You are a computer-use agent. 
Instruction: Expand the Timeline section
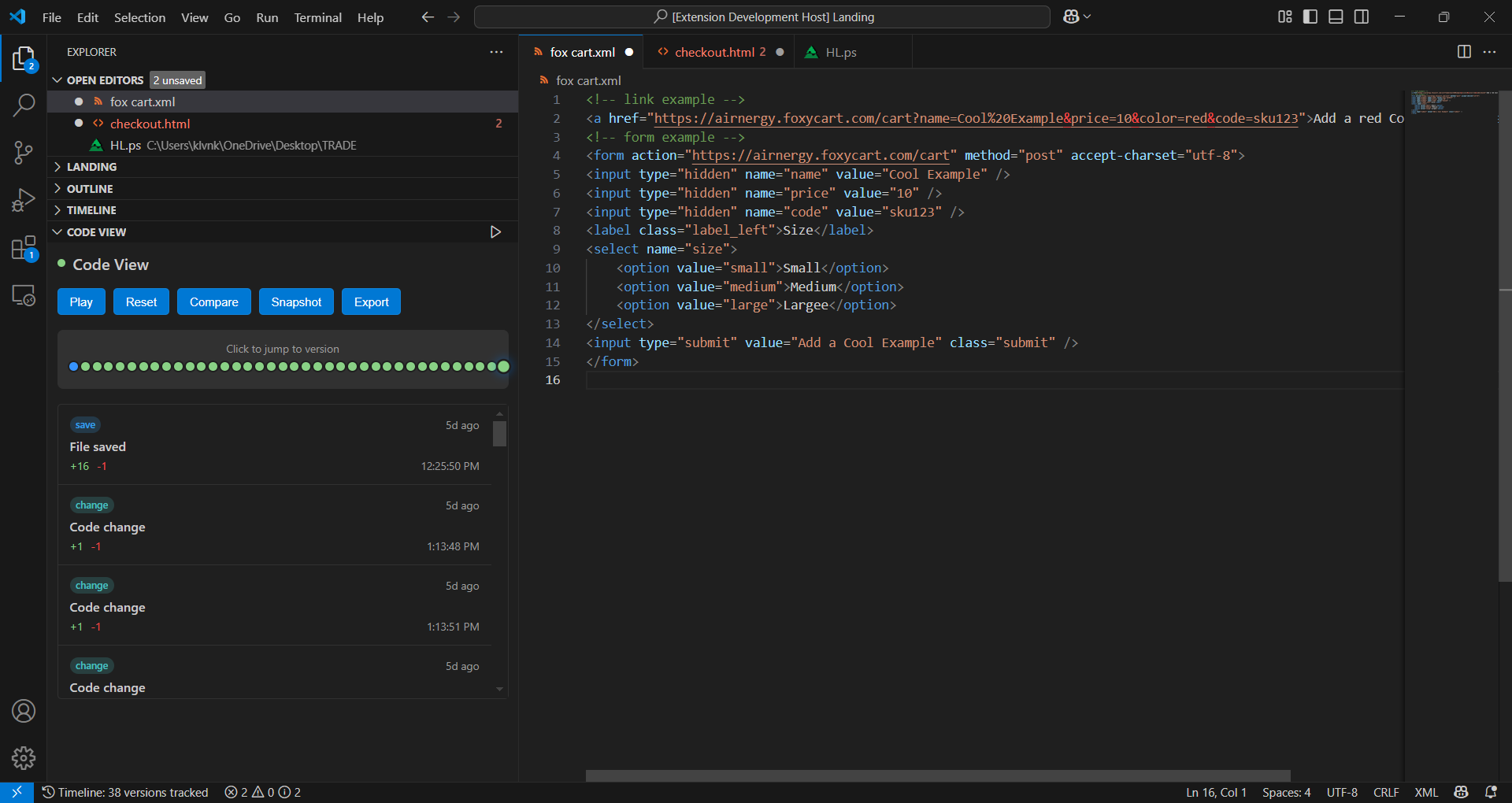coord(283,210)
